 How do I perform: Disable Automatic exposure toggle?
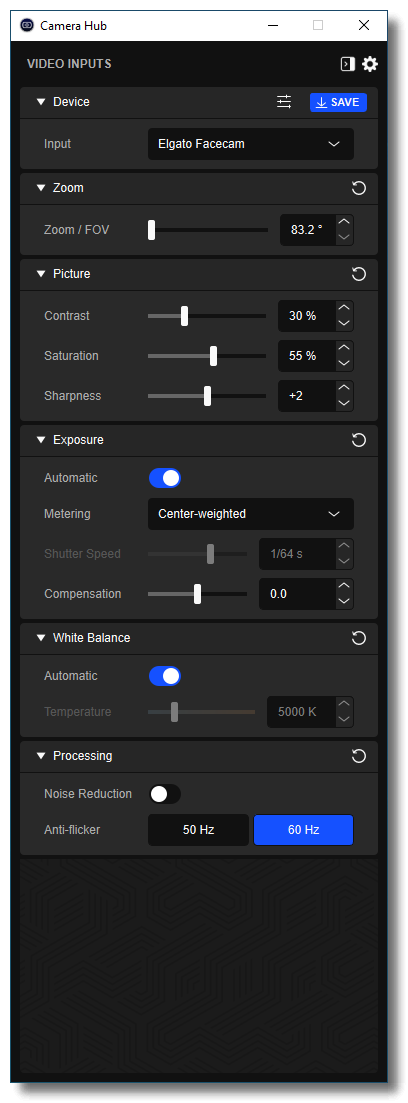(x=165, y=478)
